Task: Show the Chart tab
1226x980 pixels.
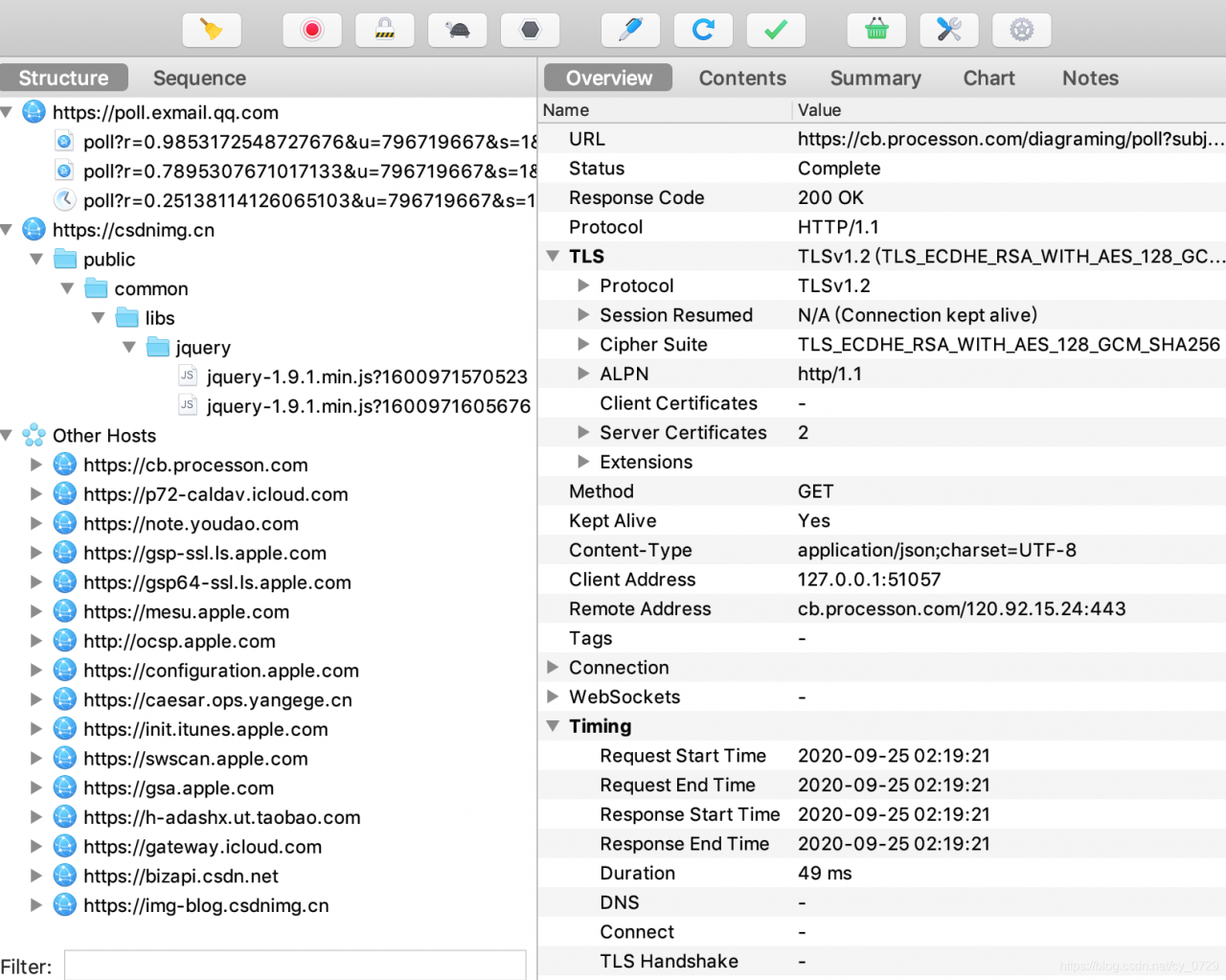Action: [988, 78]
